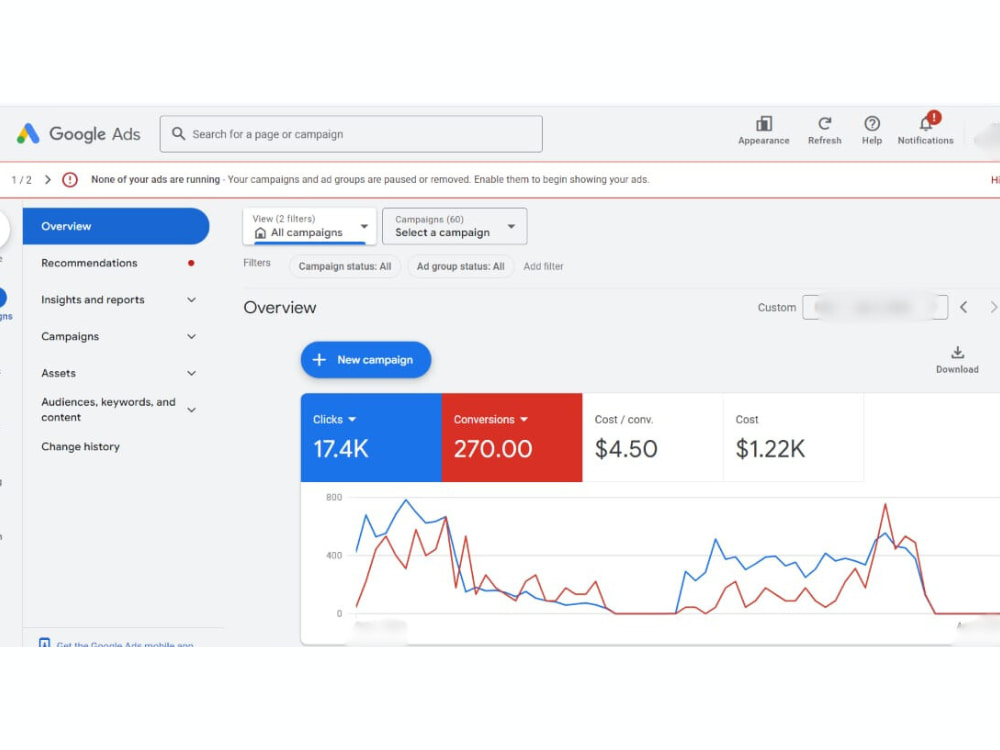Click the 800 axis label on chart

334,497
